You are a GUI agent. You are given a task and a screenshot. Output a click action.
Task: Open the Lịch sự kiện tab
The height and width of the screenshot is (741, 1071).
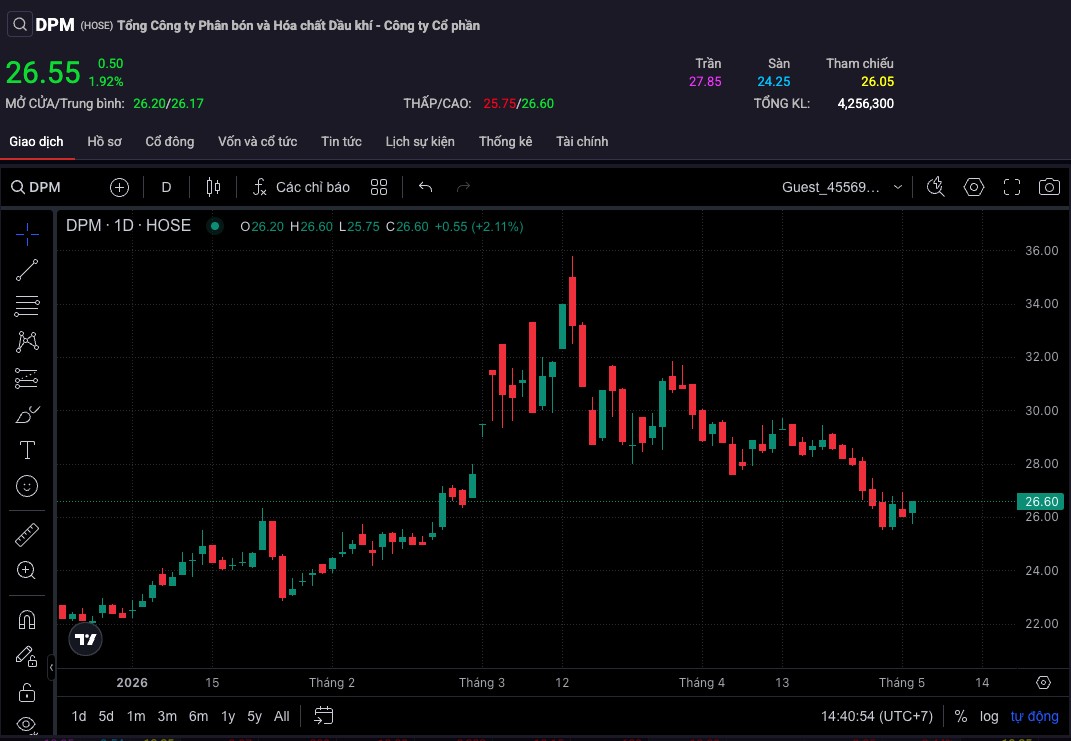pos(420,141)
